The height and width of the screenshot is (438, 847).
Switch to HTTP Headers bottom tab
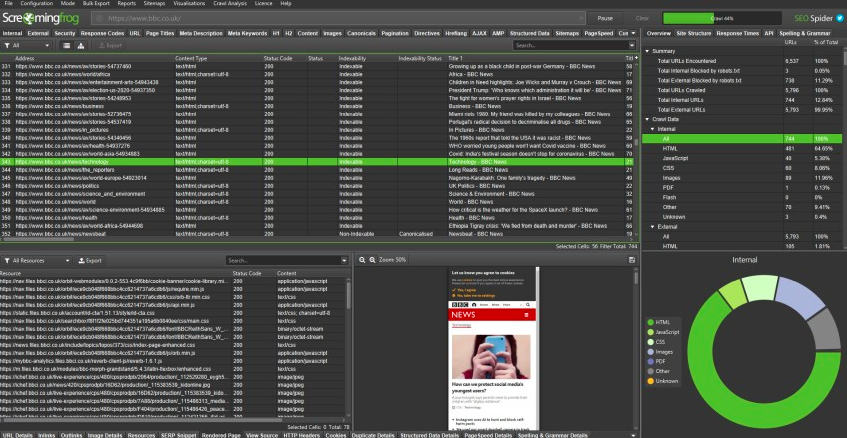pyautogui.click(x=302, y=435)
